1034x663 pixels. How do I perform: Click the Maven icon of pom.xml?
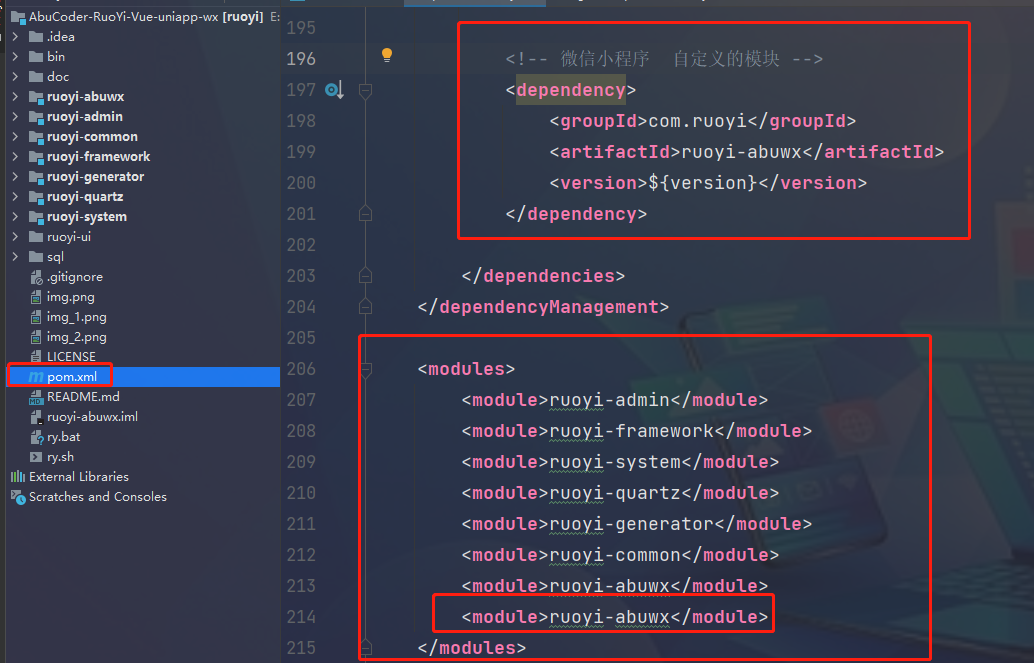(x=36, y=377)
